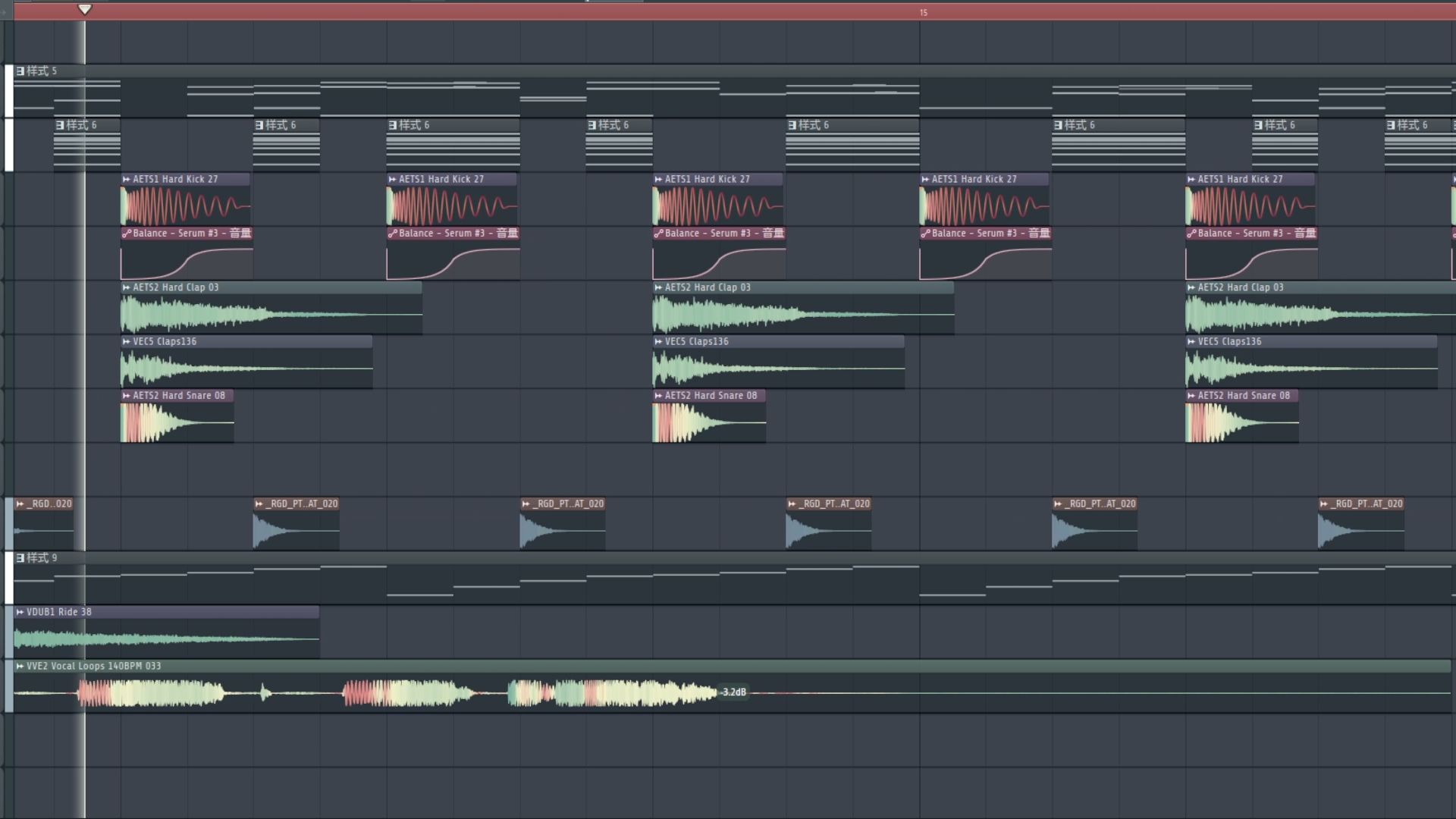This screenshot has height=819, width=1456.
Task: Select the waveform of the second AETS2 Hard Snare 08 clip
Action: point(709,422)
